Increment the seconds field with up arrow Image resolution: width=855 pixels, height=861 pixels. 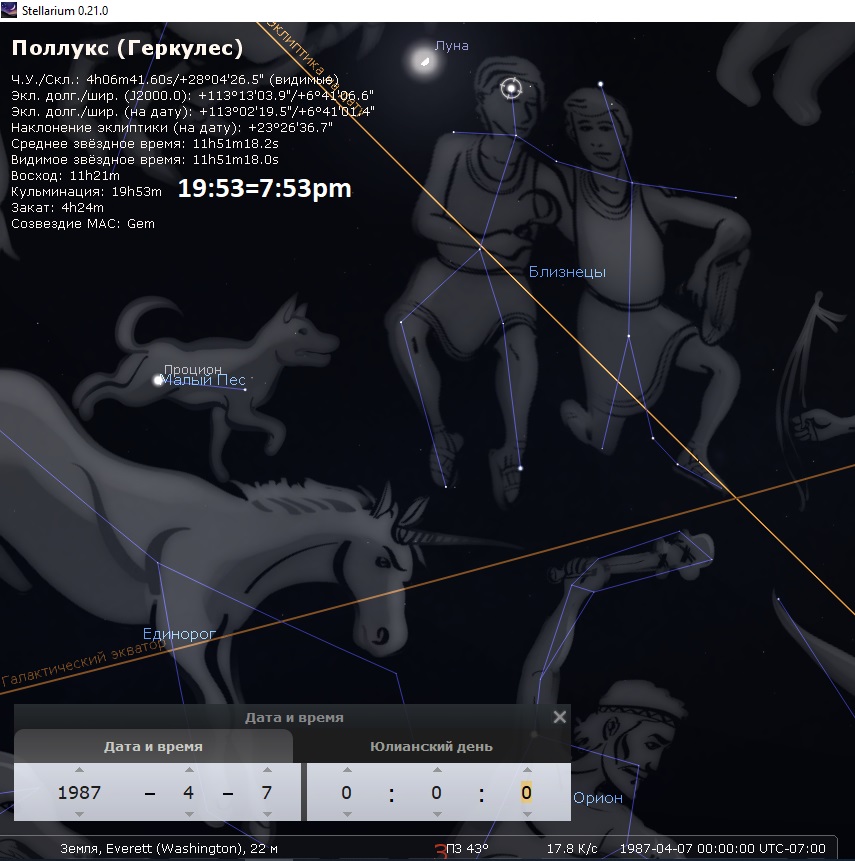click(527, 770)
